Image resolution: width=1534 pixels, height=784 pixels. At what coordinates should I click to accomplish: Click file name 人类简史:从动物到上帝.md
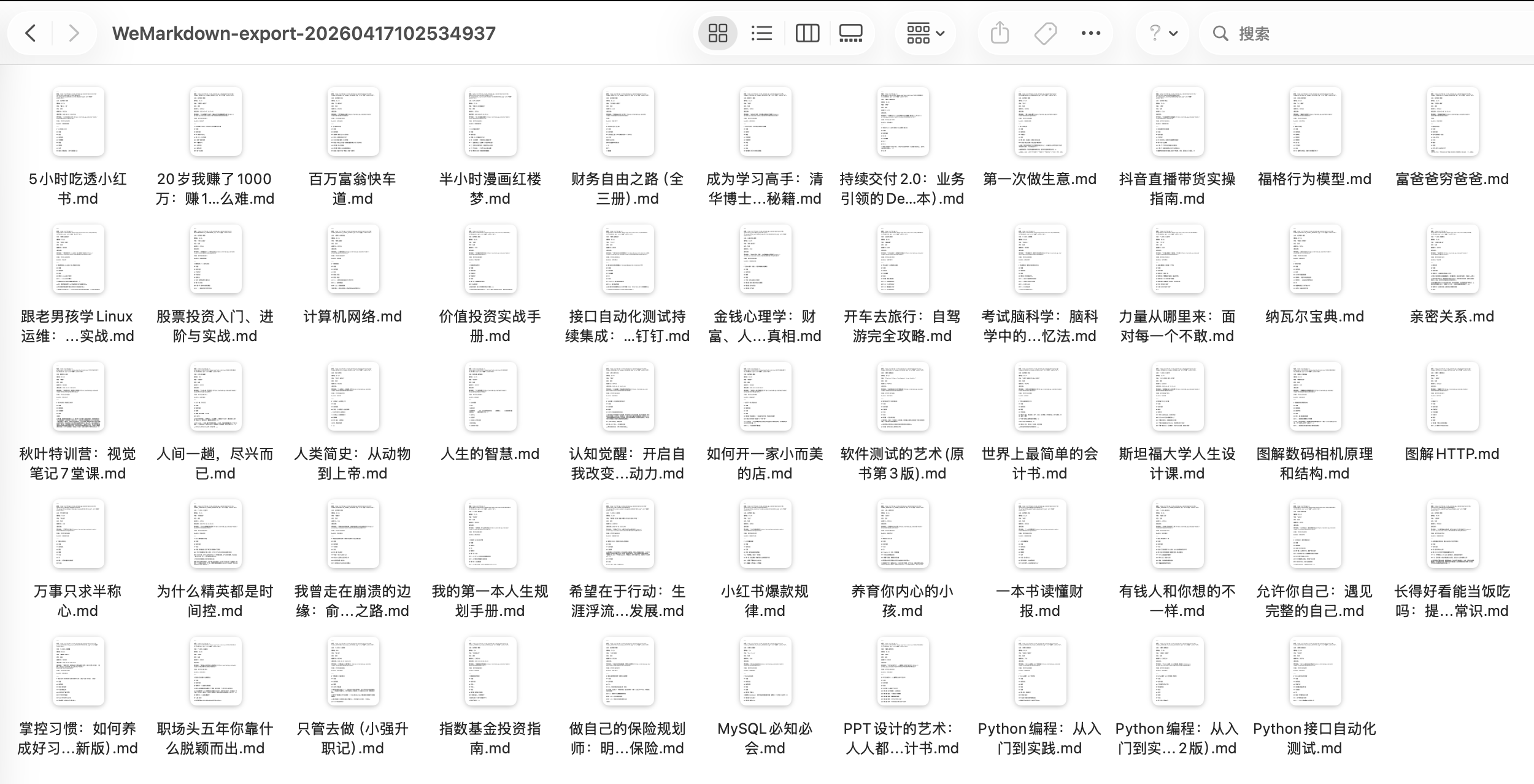[353, 464]
